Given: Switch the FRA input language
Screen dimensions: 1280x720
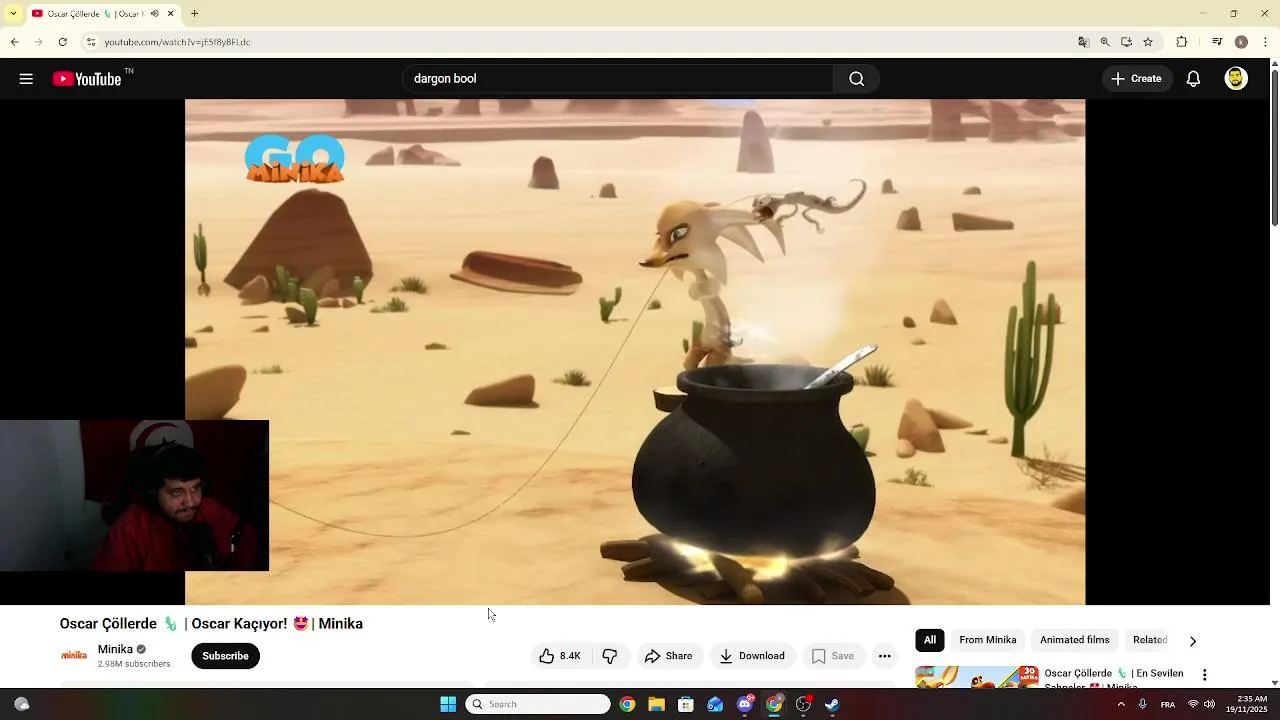Looking at the screenshot, I should pyautogui.click(x=1168, y=704).
